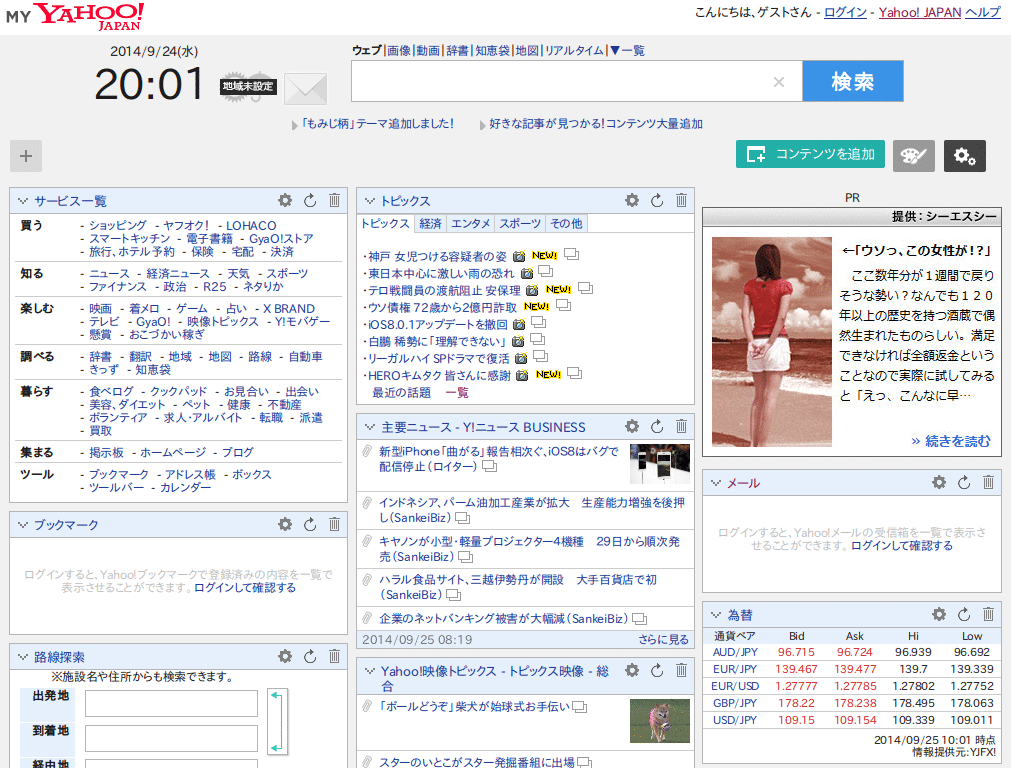
Task: Click コンテンツを追加 button
Action: click(x=810, y=154)
